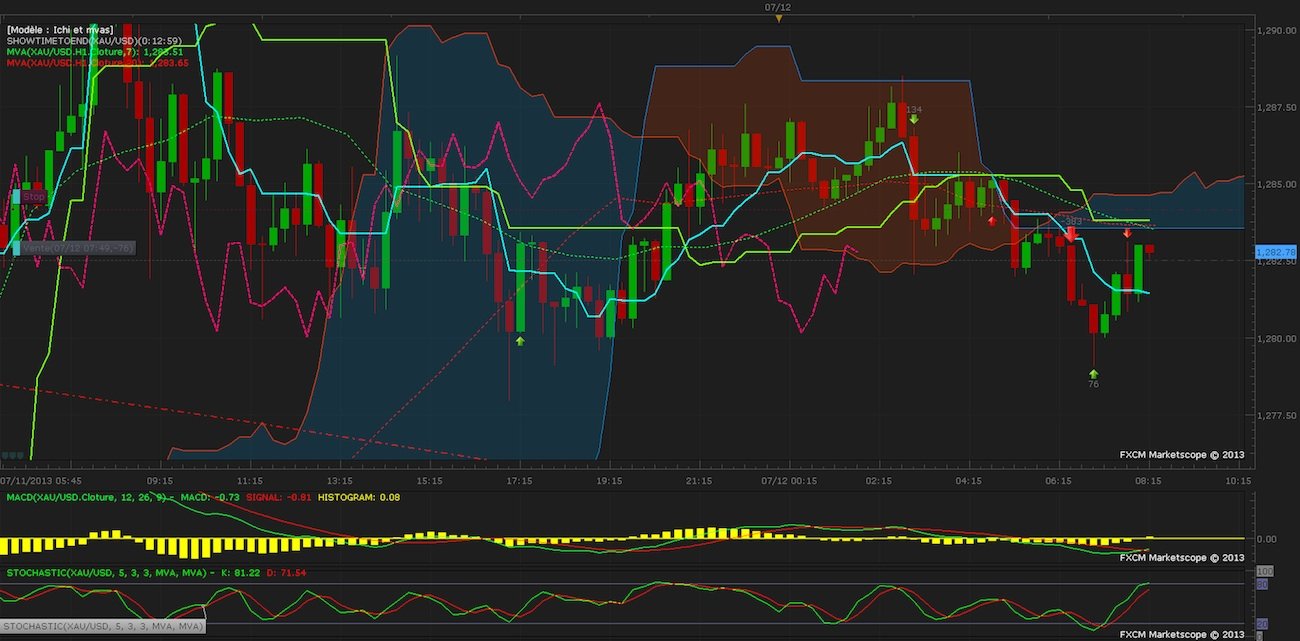Click the green down arrow marker labeled 134
This screenshot has width=1300, height=641.
tap(914, 118)
